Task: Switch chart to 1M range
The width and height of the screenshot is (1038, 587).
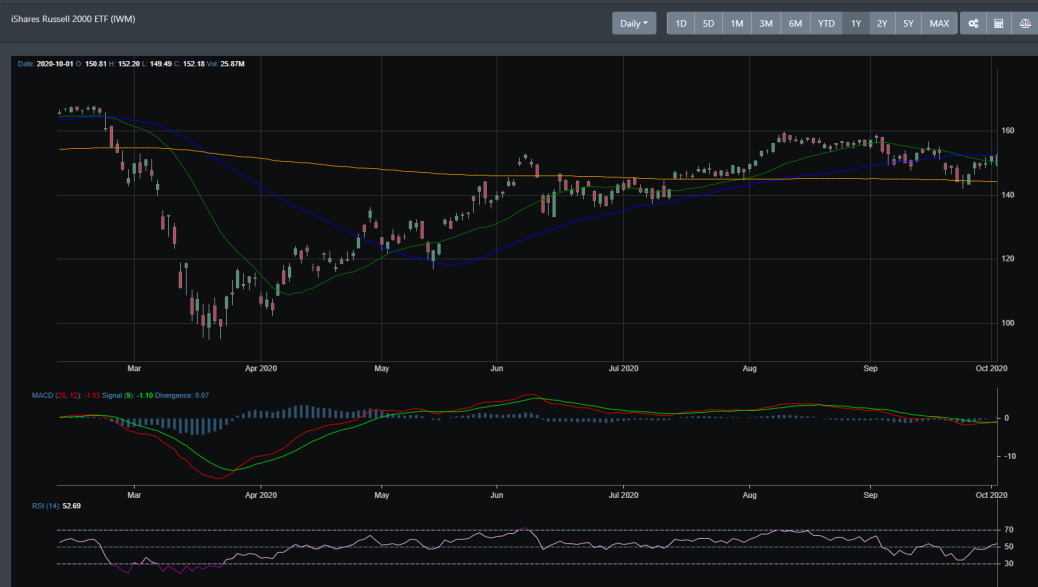Action: pos(737,23)
